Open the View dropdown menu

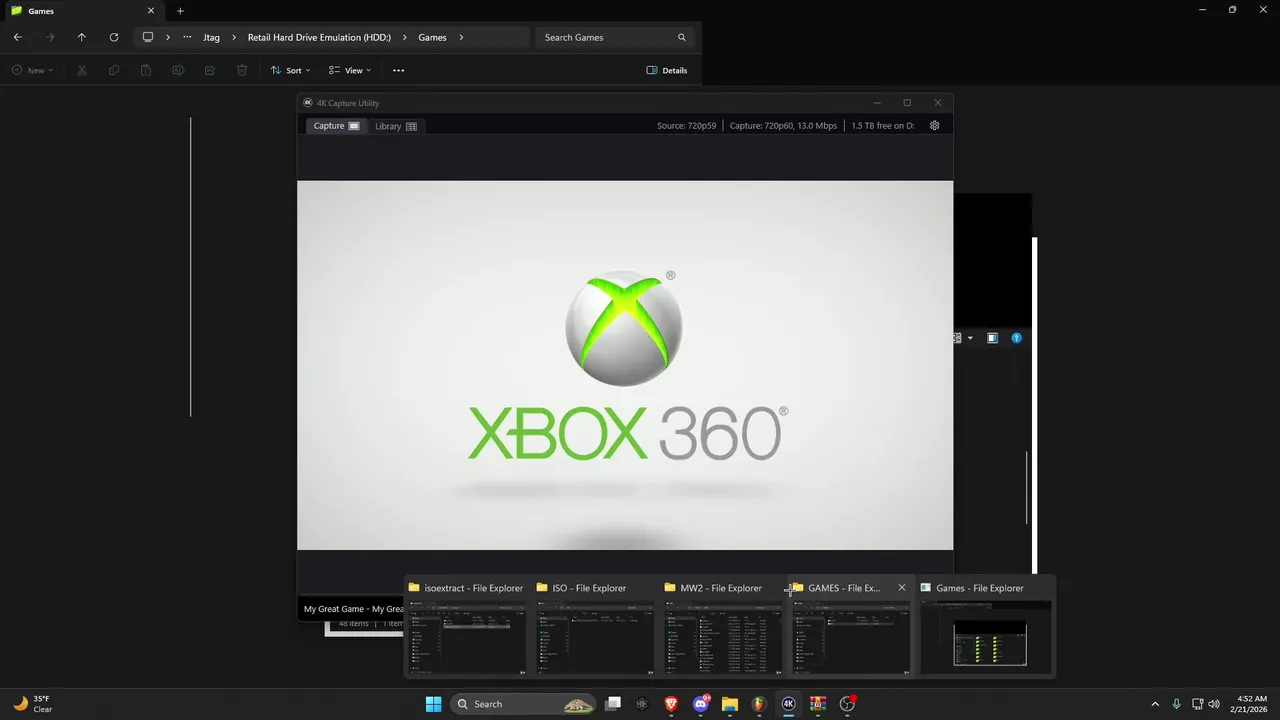coord(350,70)
